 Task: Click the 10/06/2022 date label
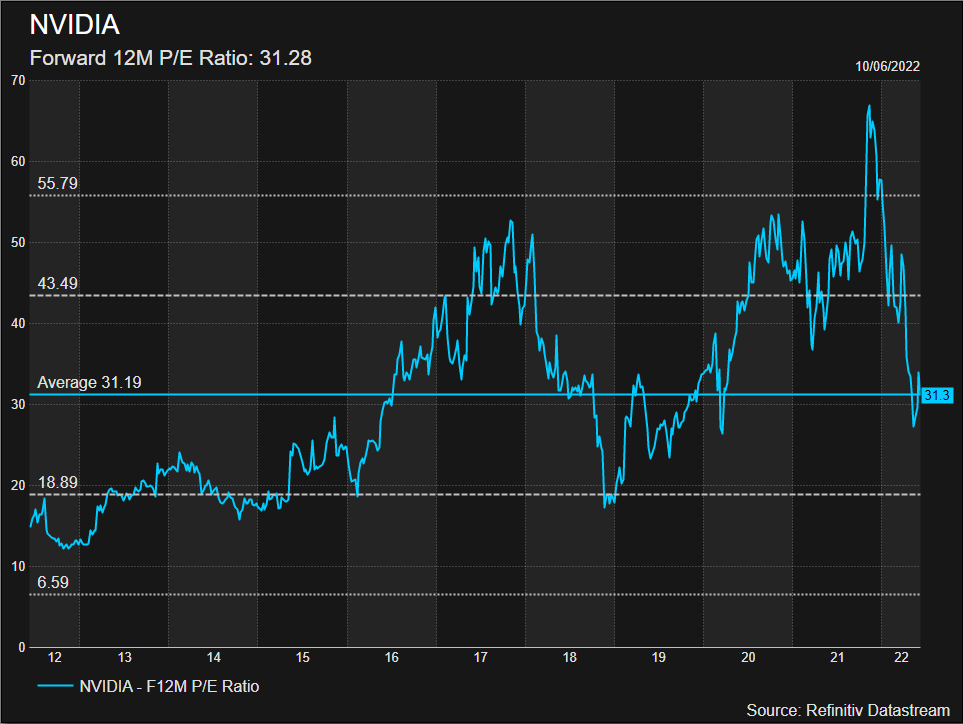887,66
